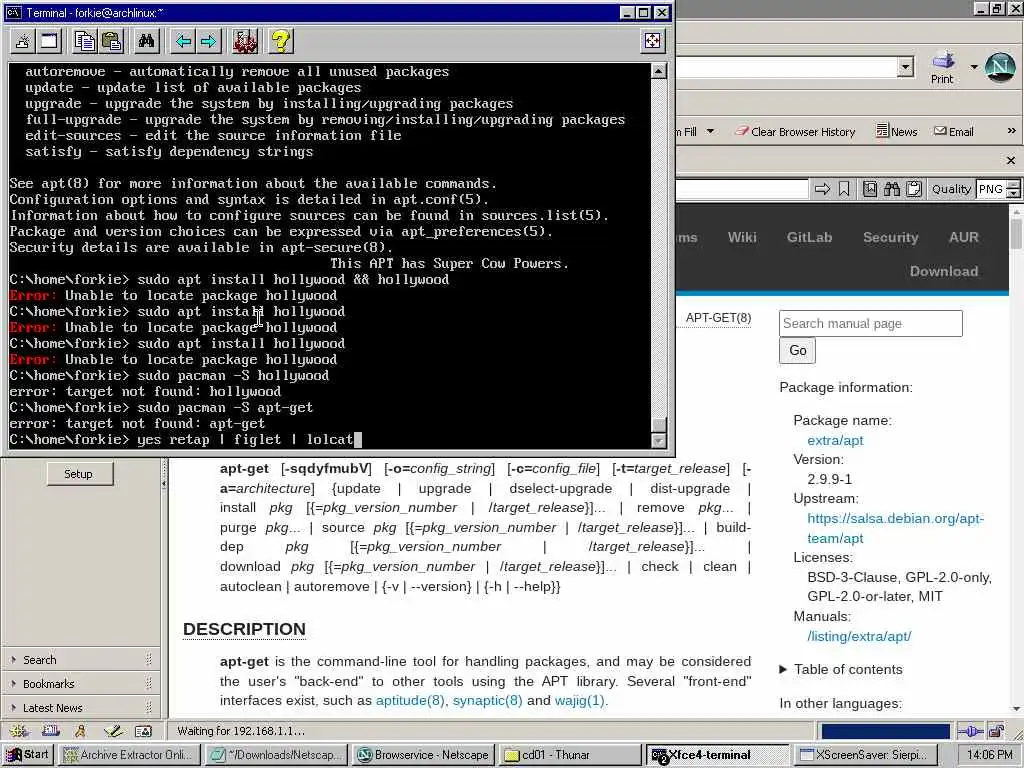The width and height of the screenshot is (1024, 768).
Task: Click the Address Book icon in status bar
Action: (x=143, y=731)
